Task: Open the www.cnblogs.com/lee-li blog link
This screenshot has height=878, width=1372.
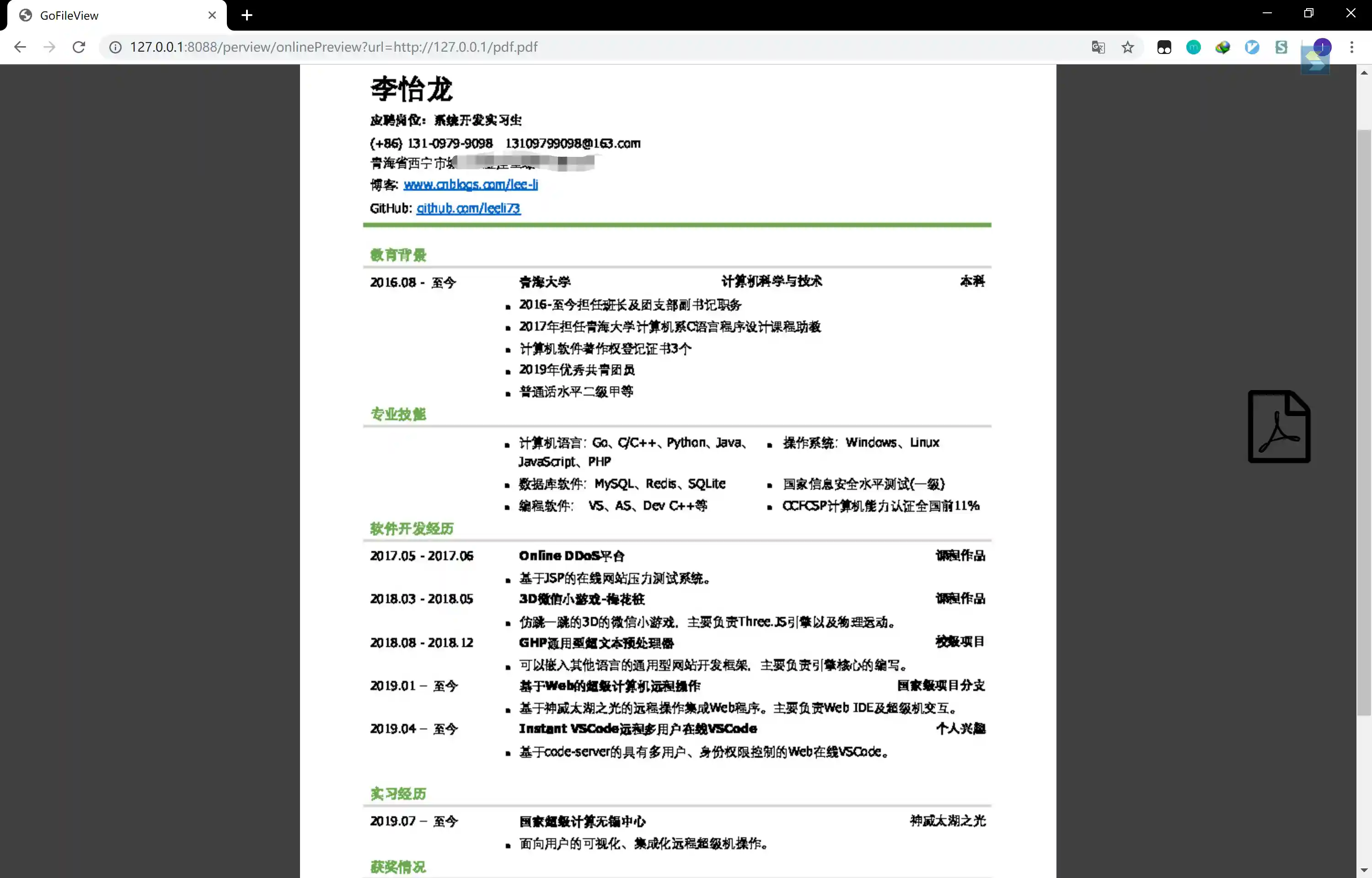Action: point(470,185)
